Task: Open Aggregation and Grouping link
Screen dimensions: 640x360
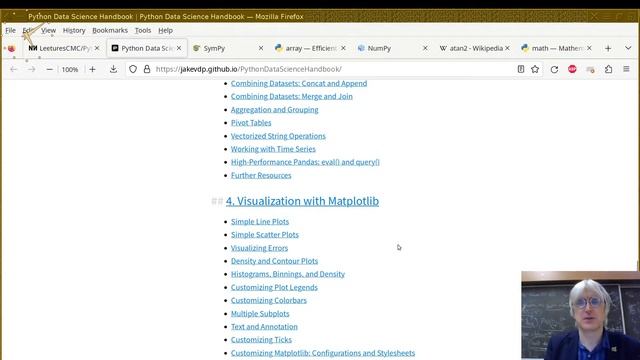Action: [x=274, y=109]
